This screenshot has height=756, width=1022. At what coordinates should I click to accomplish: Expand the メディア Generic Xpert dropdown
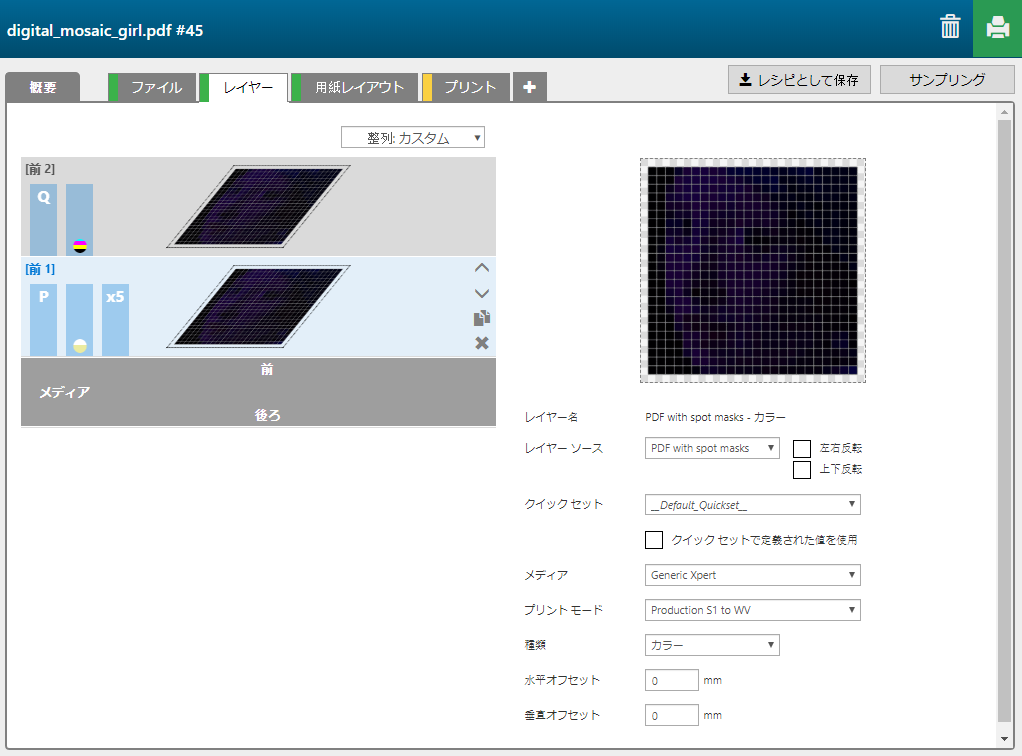click(753, 575)
